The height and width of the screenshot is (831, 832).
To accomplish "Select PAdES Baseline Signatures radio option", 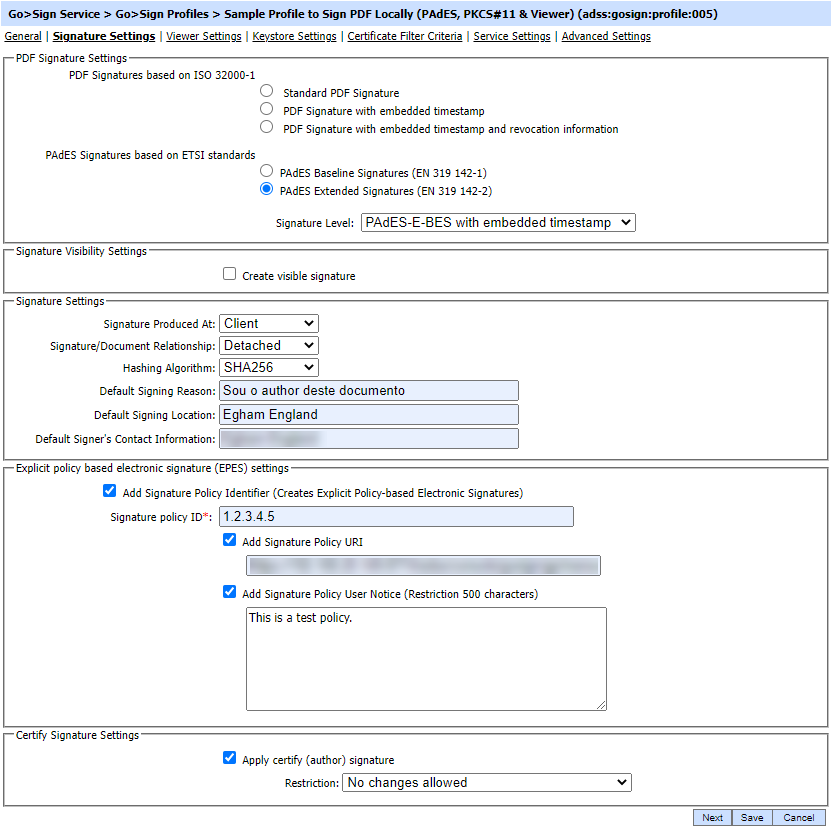I will (x=266, y=172).
